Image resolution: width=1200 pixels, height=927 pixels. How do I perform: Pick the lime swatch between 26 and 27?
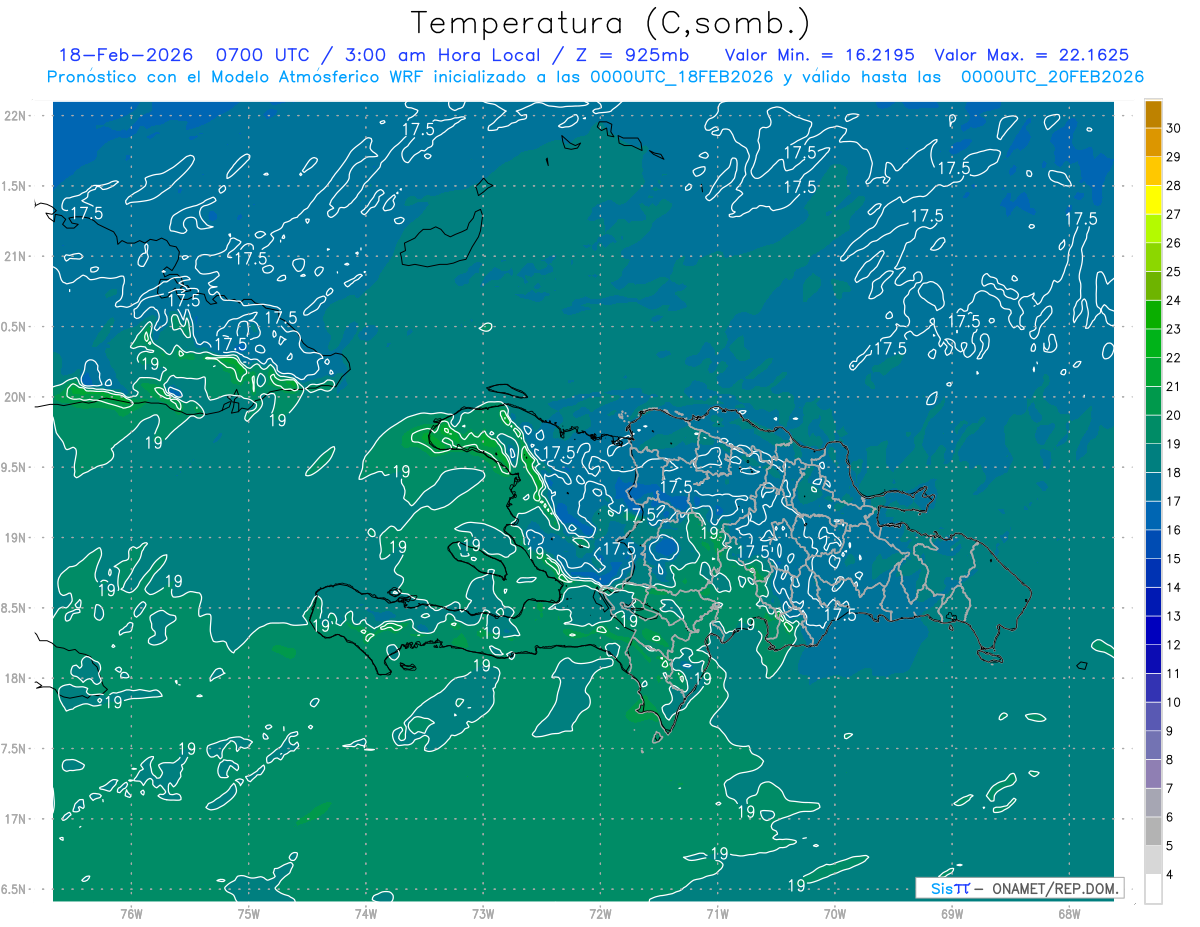[1153, 229]
